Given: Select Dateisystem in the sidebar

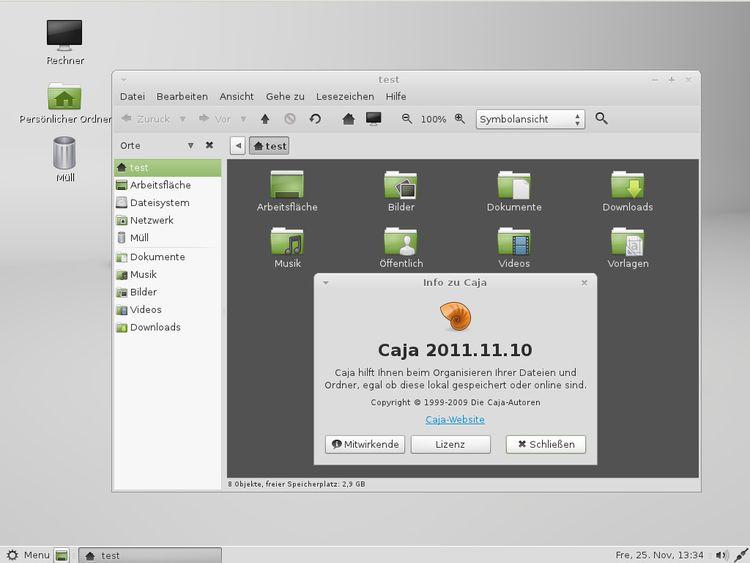Looking at the screenshot, I should coord(159,203).
